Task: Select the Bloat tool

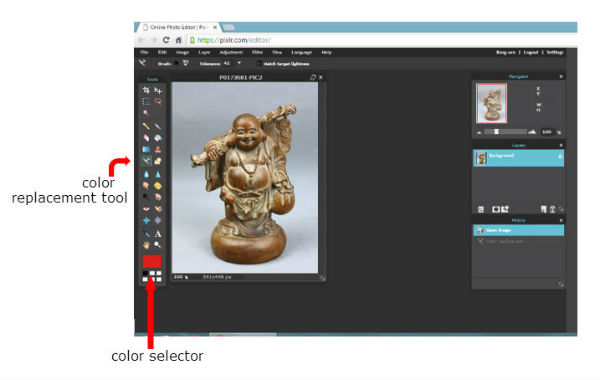Action: (x=146, y=220)
